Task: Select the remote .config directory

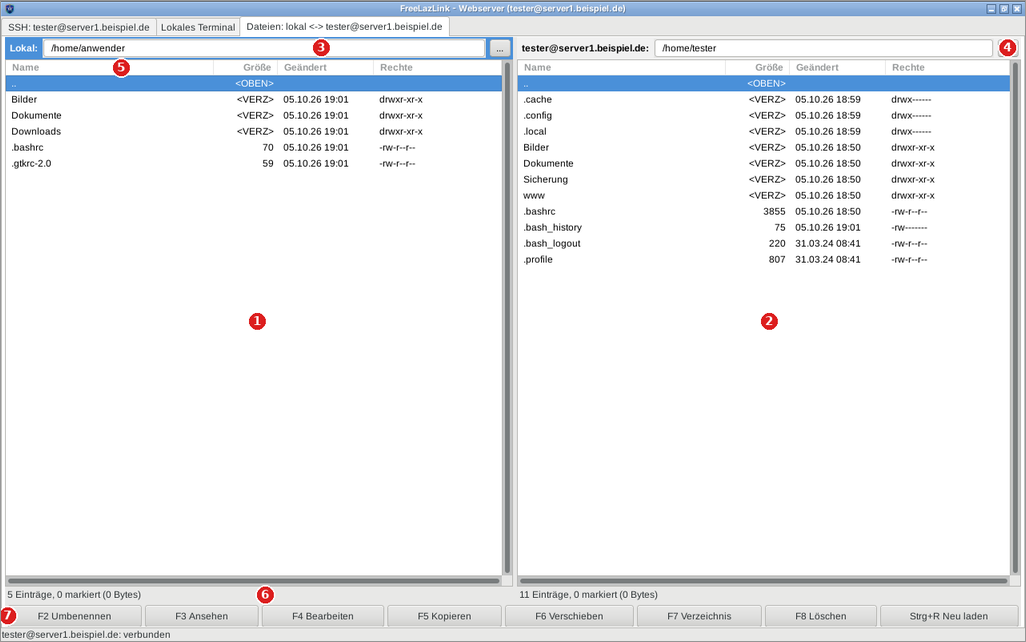Action: click(x=764, y=115)
